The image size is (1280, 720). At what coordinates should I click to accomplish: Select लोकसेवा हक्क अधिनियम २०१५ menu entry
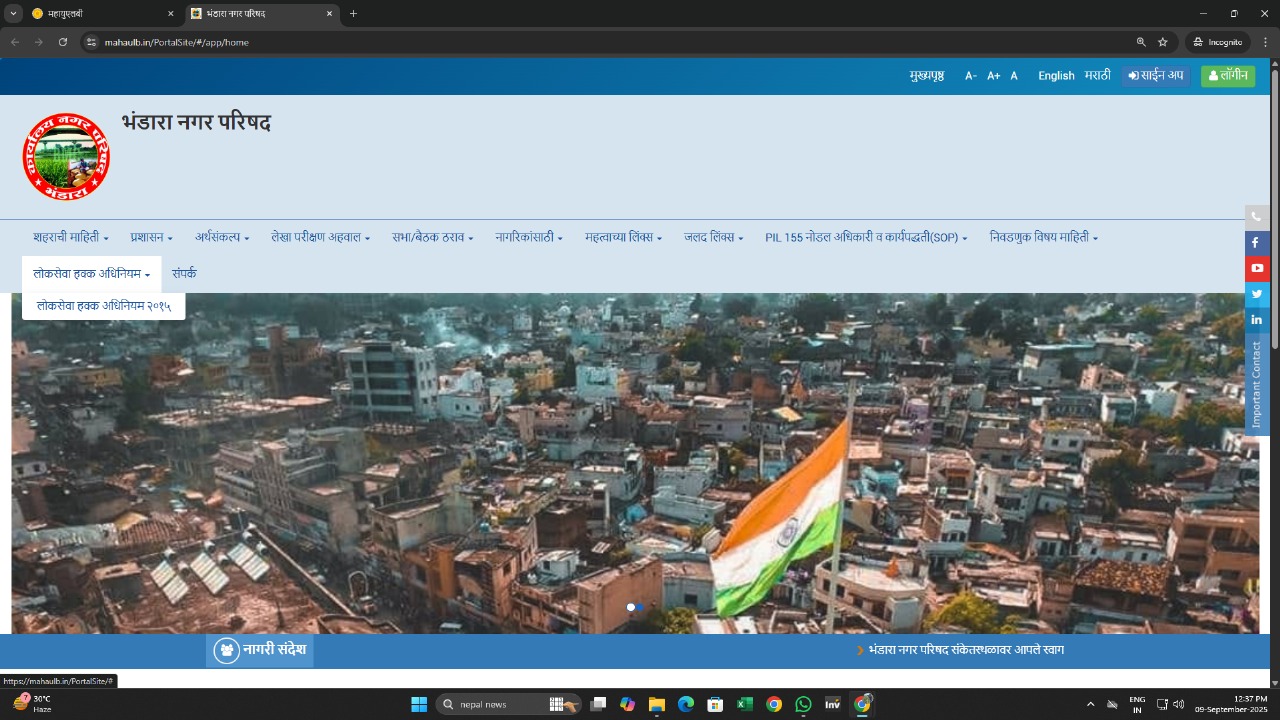pyautogui.click(x=103, y=306)
